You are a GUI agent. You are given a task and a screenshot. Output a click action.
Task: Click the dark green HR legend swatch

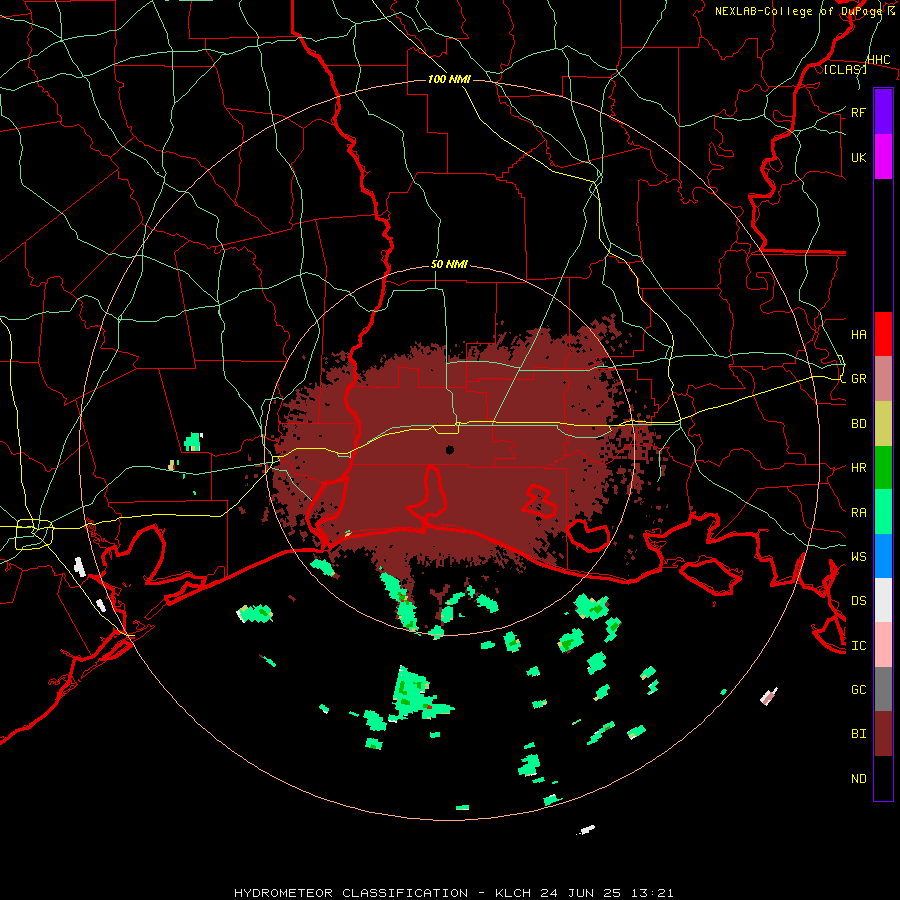pyautogui.click(x=883, y=468)
